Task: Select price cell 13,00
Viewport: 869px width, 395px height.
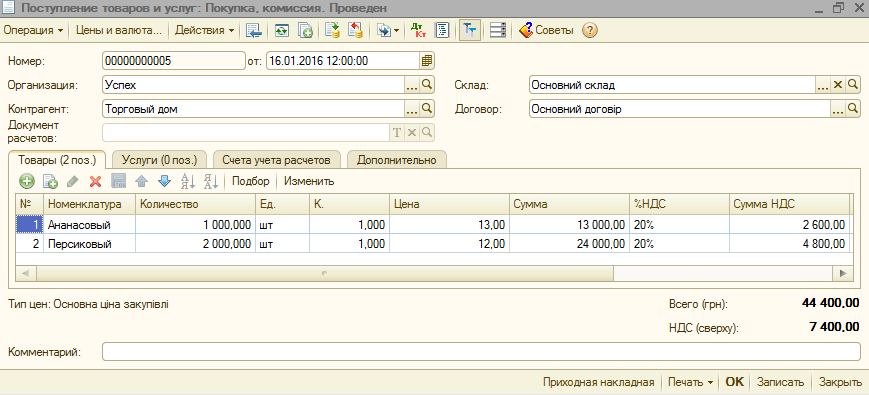Action: click(449, 225)
